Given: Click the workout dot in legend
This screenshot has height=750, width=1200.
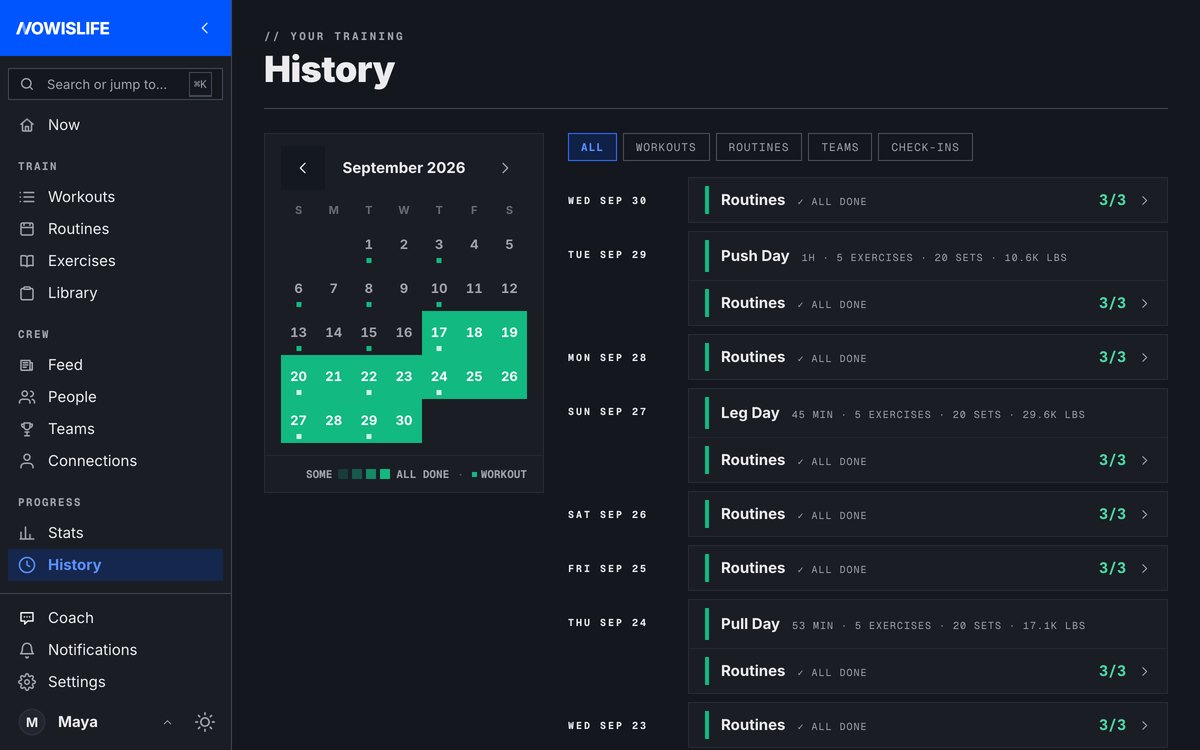Looking at the screenshot, I should [474, 474].
